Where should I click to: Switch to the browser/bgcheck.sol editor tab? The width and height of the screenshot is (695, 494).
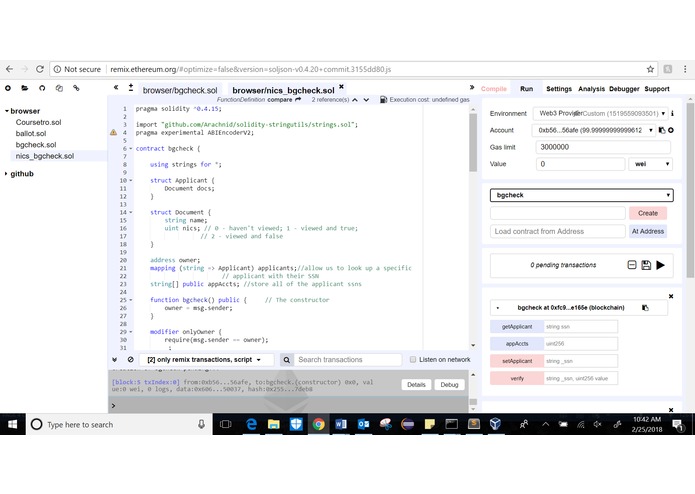tap(180, 90)
